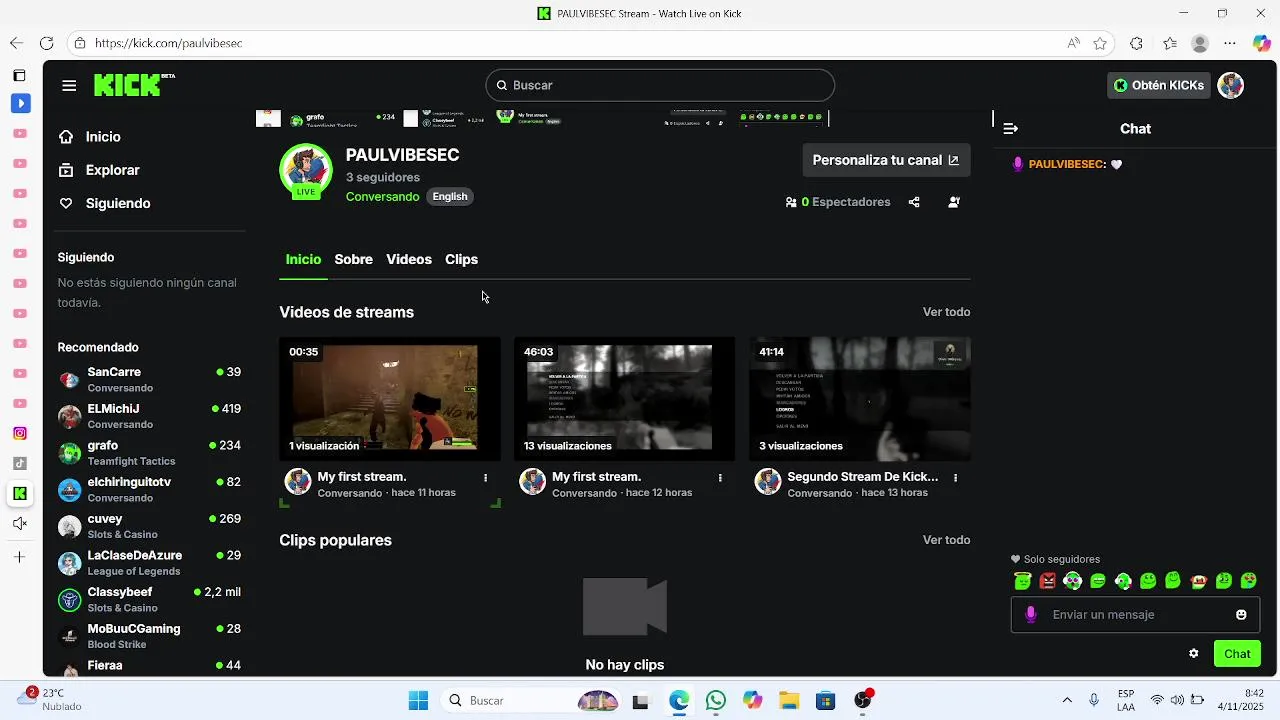Insert the heart-eyes crying emote
This screenshot has width=1280, height=720.
tap(1248, 581)
